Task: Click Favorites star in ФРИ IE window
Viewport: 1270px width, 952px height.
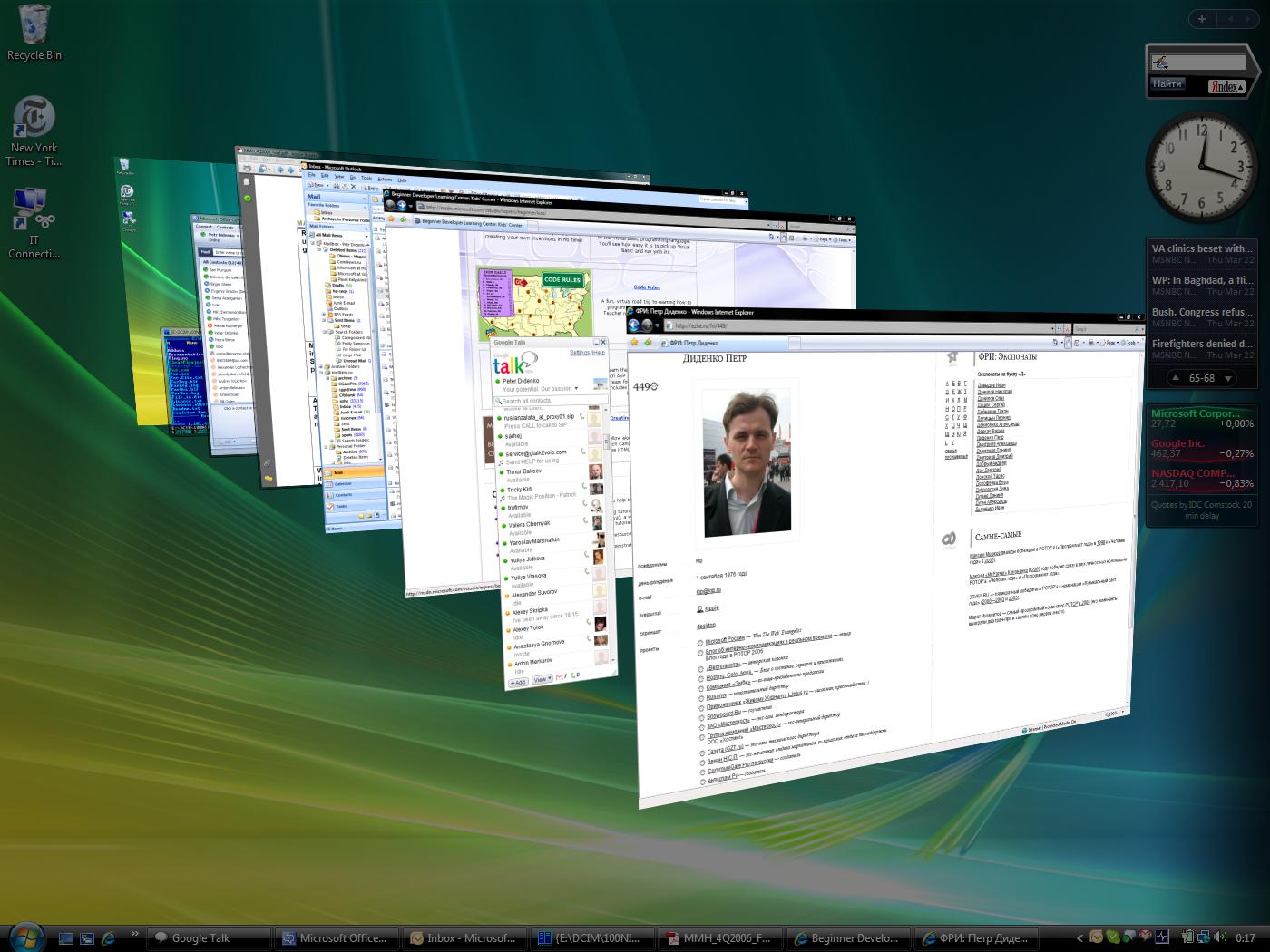Action: [x=634, y=343]
